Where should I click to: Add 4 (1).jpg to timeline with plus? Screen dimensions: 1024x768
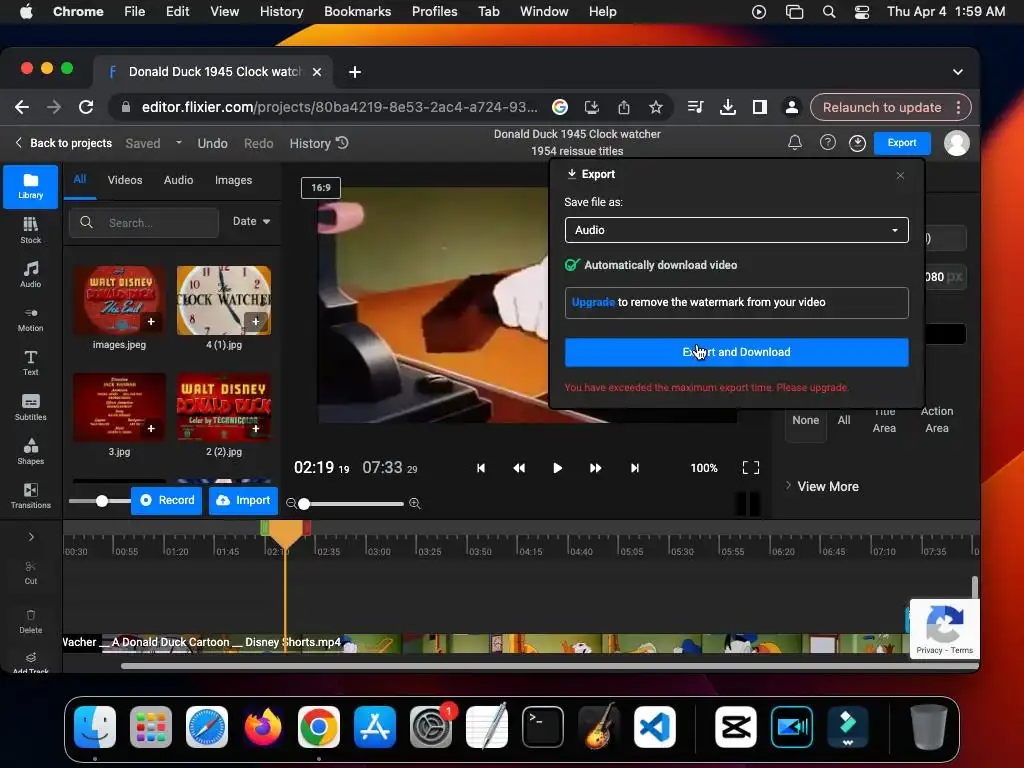(x=255, y=321)
